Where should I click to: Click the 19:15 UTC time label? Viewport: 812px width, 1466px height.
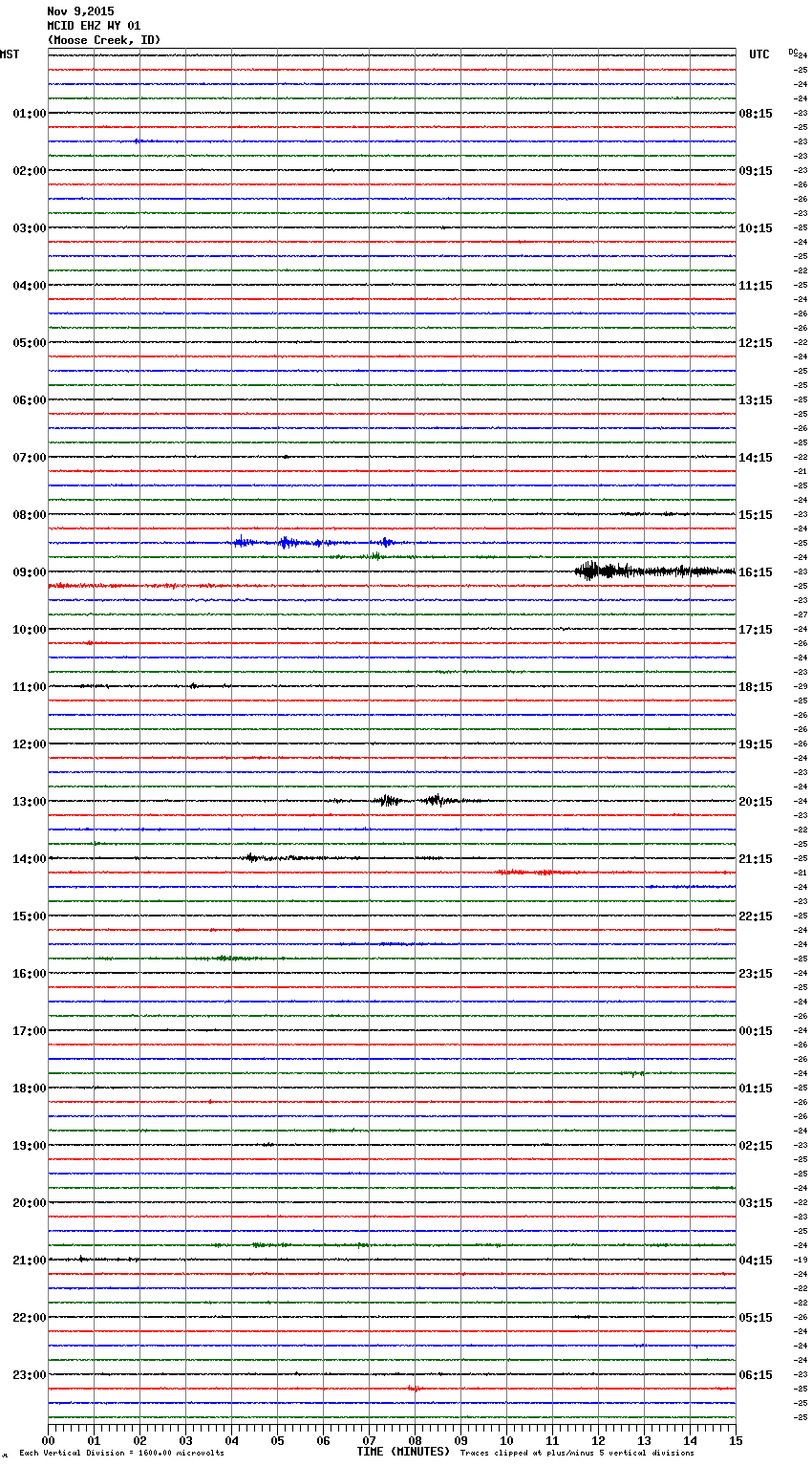point(756,744)
